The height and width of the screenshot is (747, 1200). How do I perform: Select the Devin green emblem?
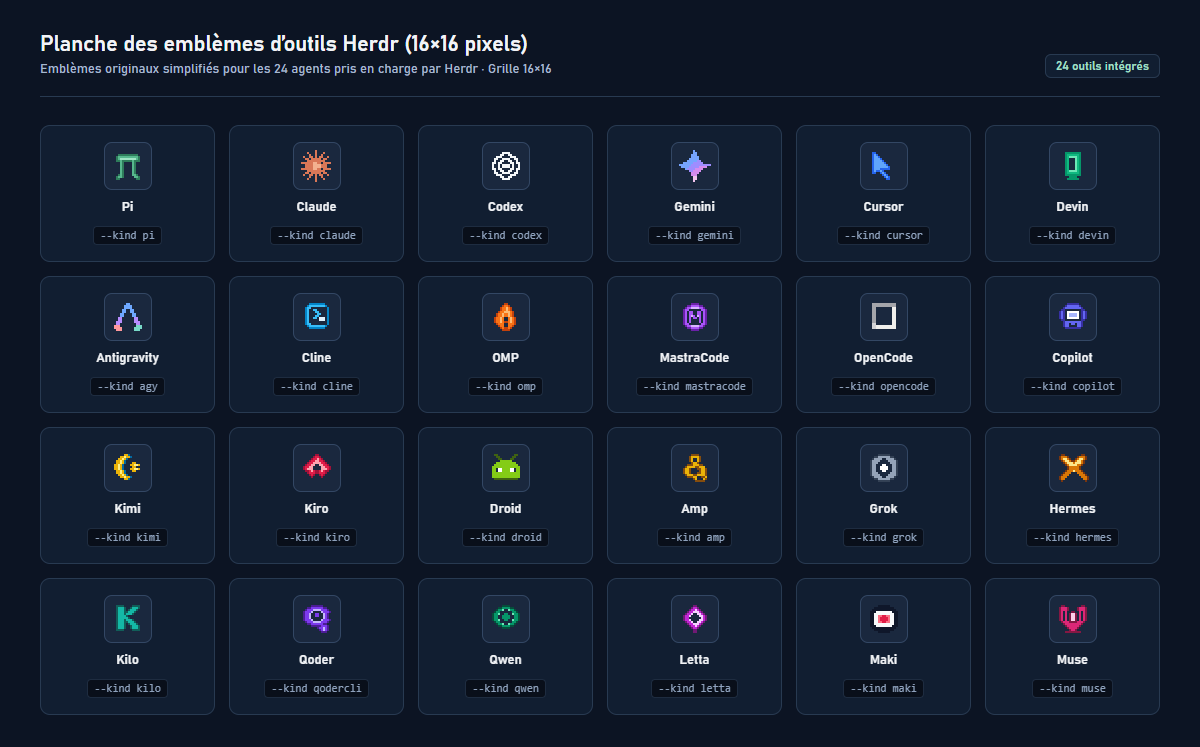(1072, 166)
